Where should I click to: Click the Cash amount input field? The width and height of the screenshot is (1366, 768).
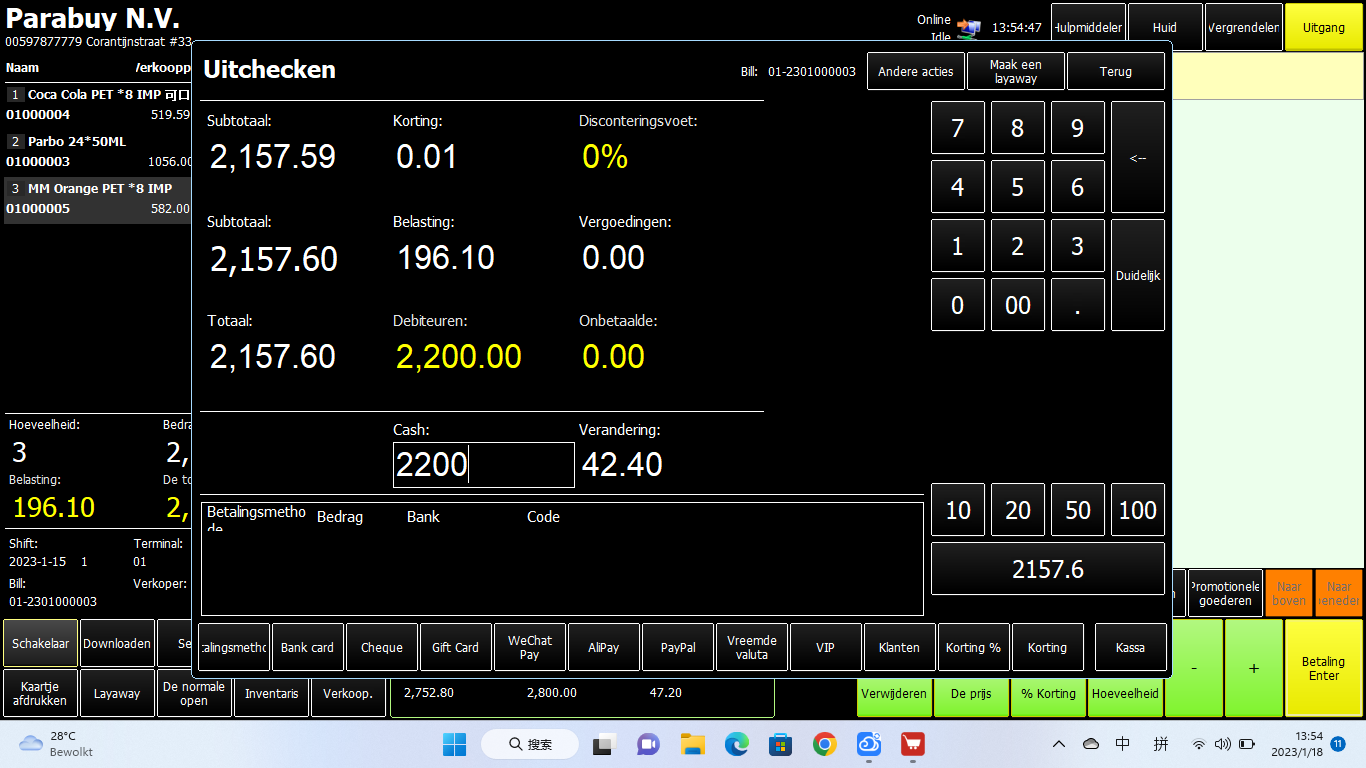[483, 465]
